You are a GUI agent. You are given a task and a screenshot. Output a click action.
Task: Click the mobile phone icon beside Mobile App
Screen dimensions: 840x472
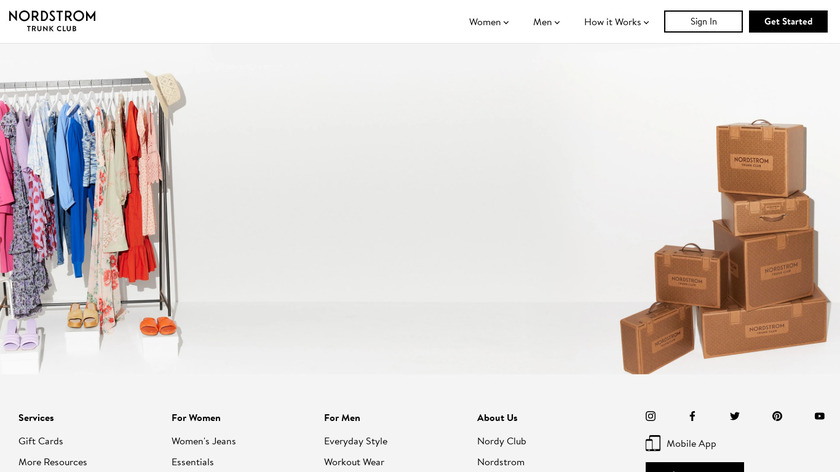[652, 443]
